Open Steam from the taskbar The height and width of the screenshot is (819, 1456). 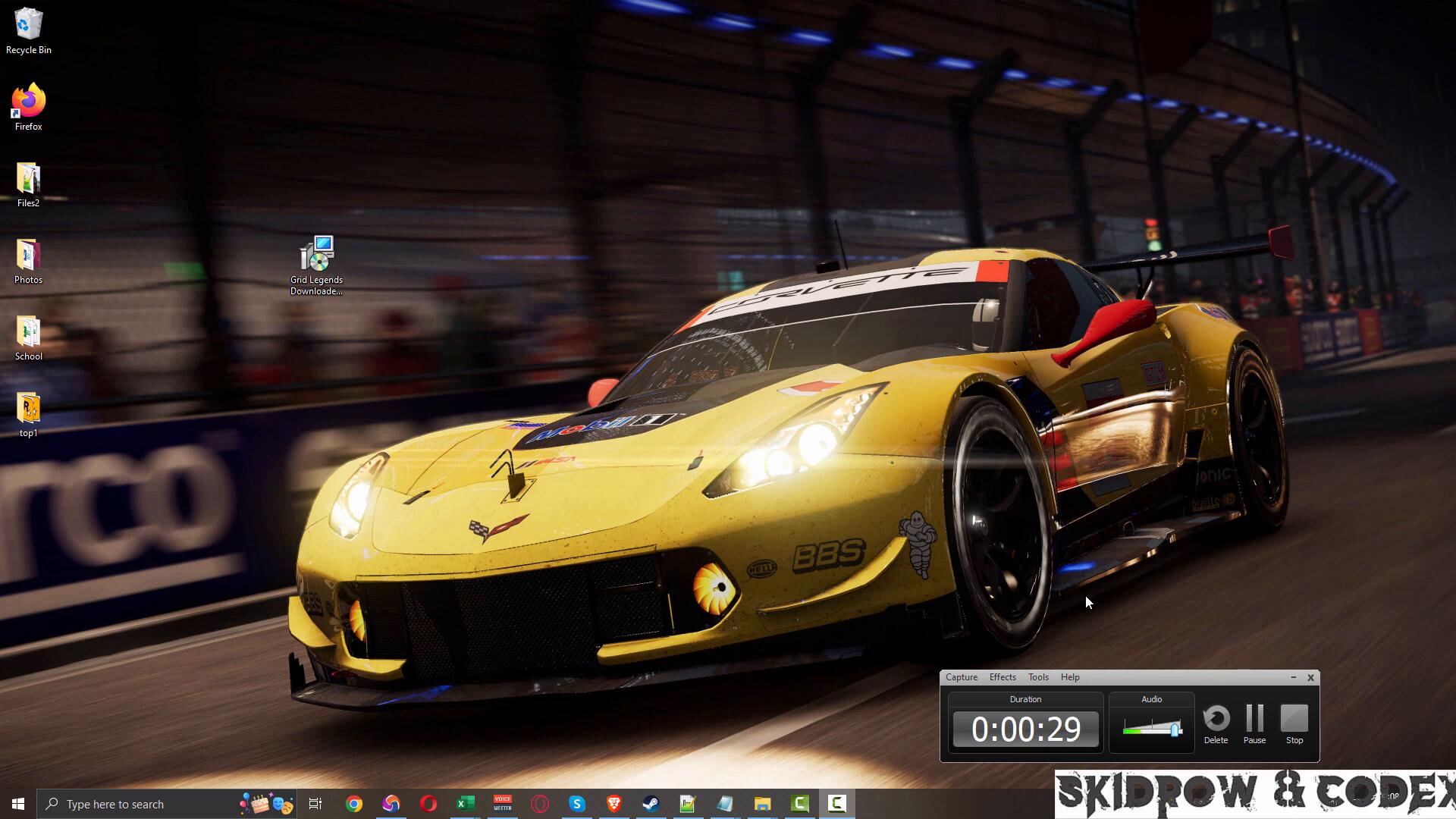(x=651, y=804)
